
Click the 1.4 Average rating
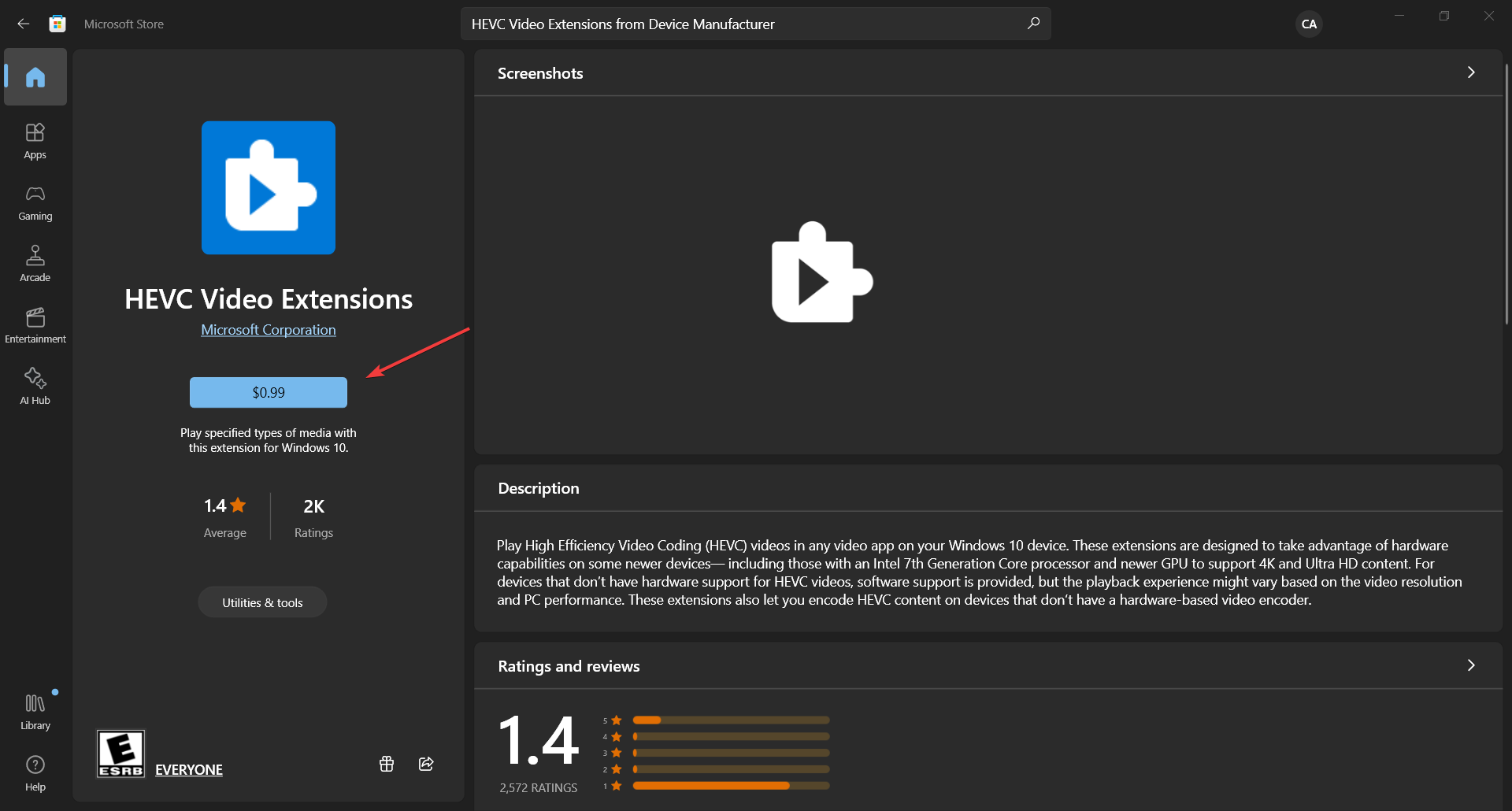(225, 517)
